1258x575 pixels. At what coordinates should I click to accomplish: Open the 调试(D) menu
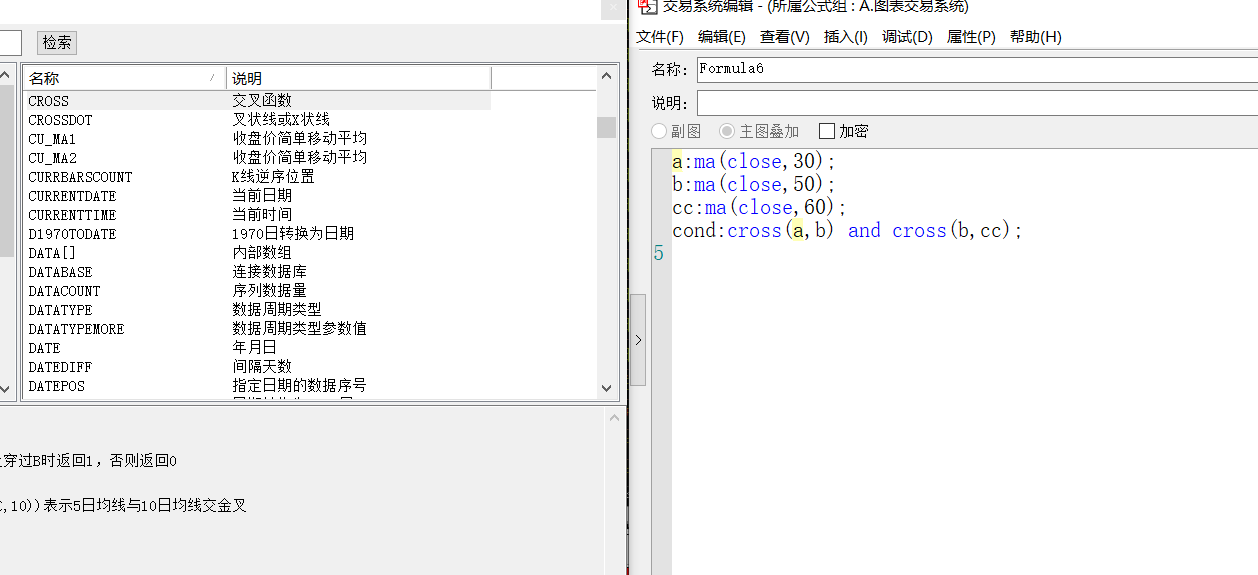pyautogui.click(x=907, y=37)
